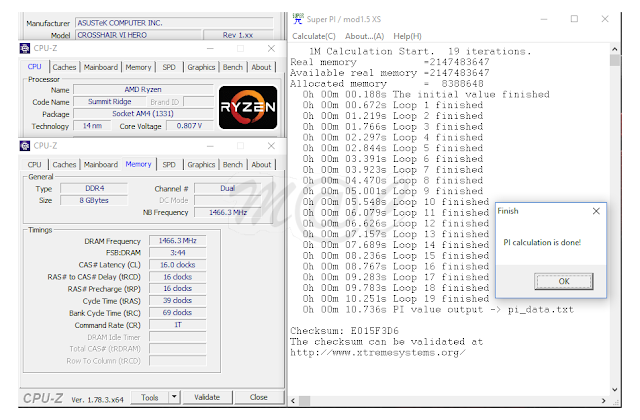This screenshot has height=420, width=640.
Task: Open the About...(A) menu in Super PI
Action: click(x=364, y=36)
